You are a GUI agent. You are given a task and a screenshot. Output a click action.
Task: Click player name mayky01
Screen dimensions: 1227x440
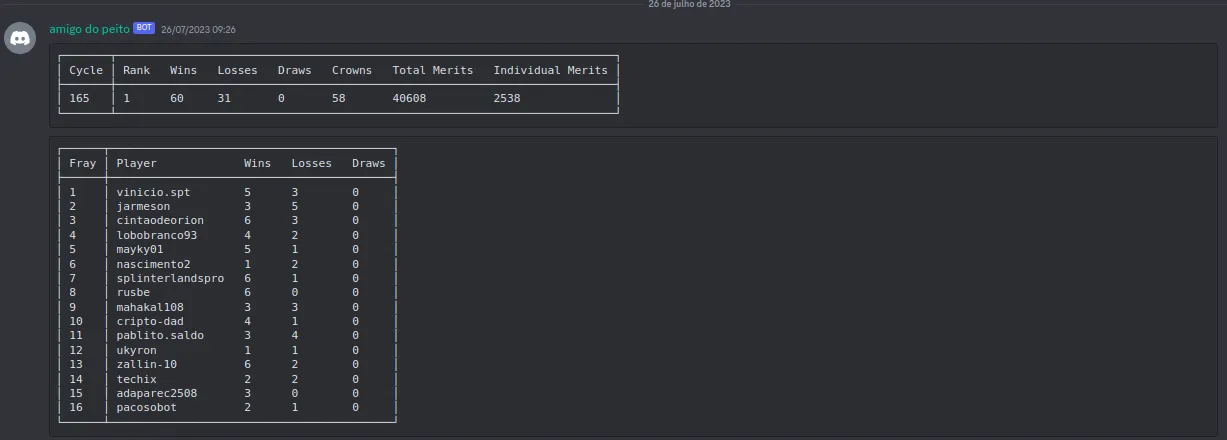(140, 249)
